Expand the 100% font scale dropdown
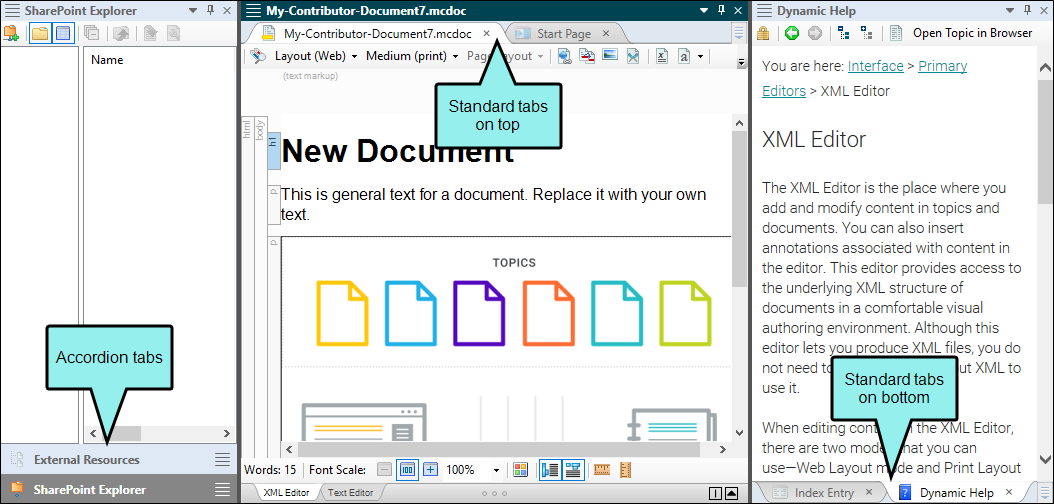 click(x=495, y=470)
